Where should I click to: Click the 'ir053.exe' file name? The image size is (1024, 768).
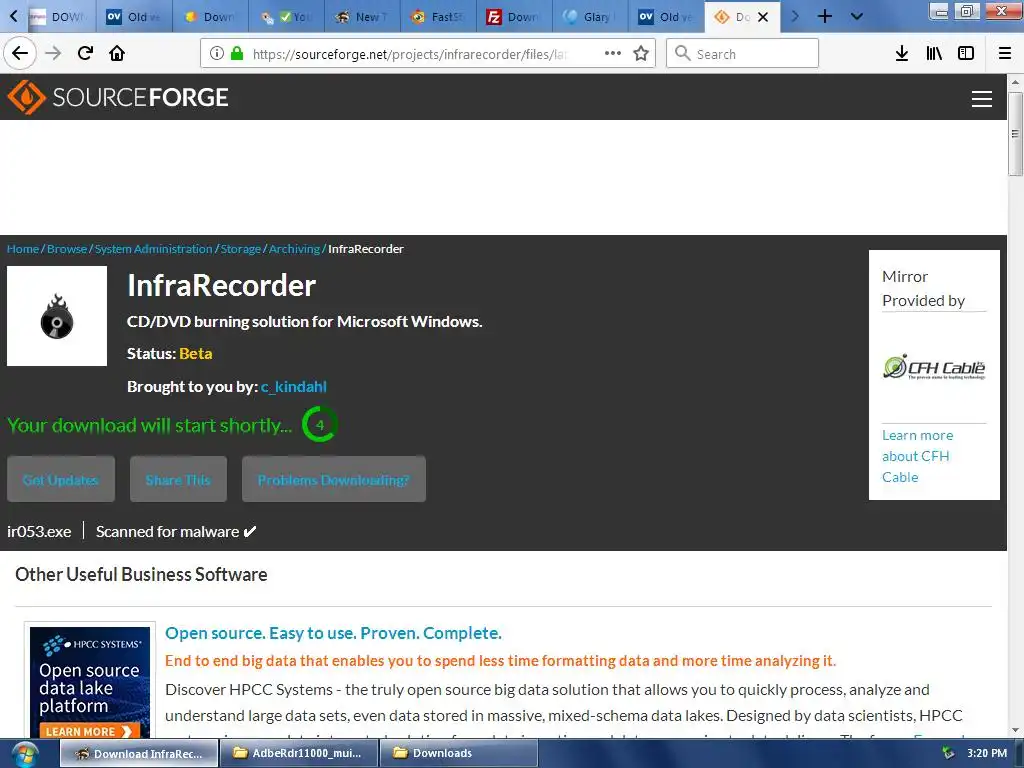point(39,532)
